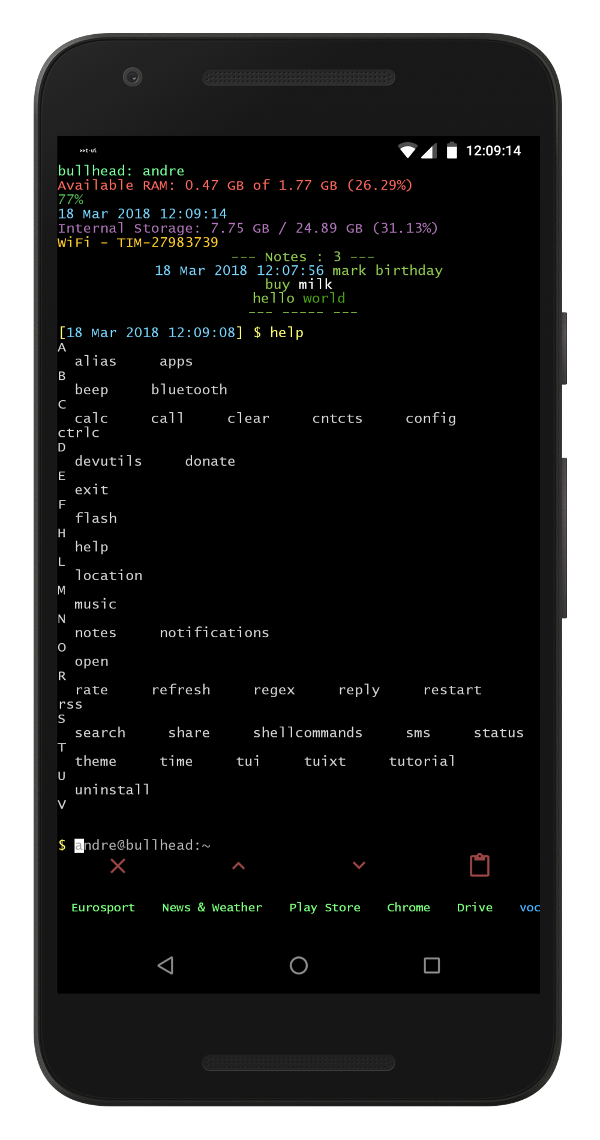Select the 'refresh' command

[x=180, y=690]
